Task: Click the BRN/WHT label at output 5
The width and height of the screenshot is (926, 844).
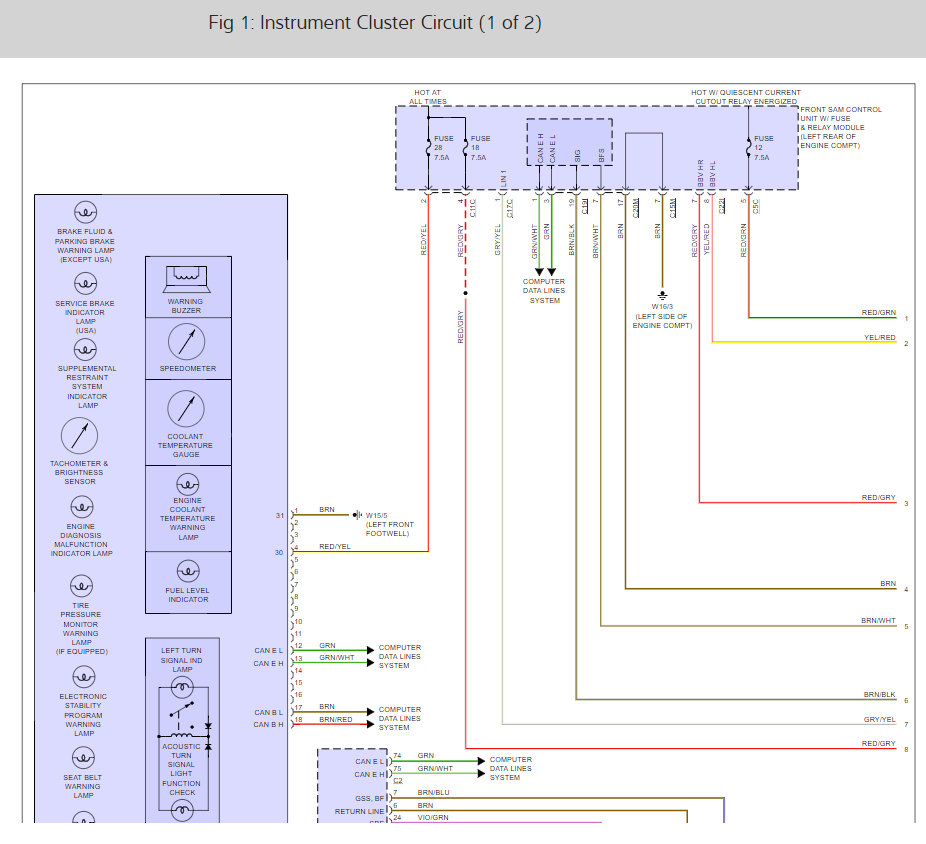Action: [878, 621]
